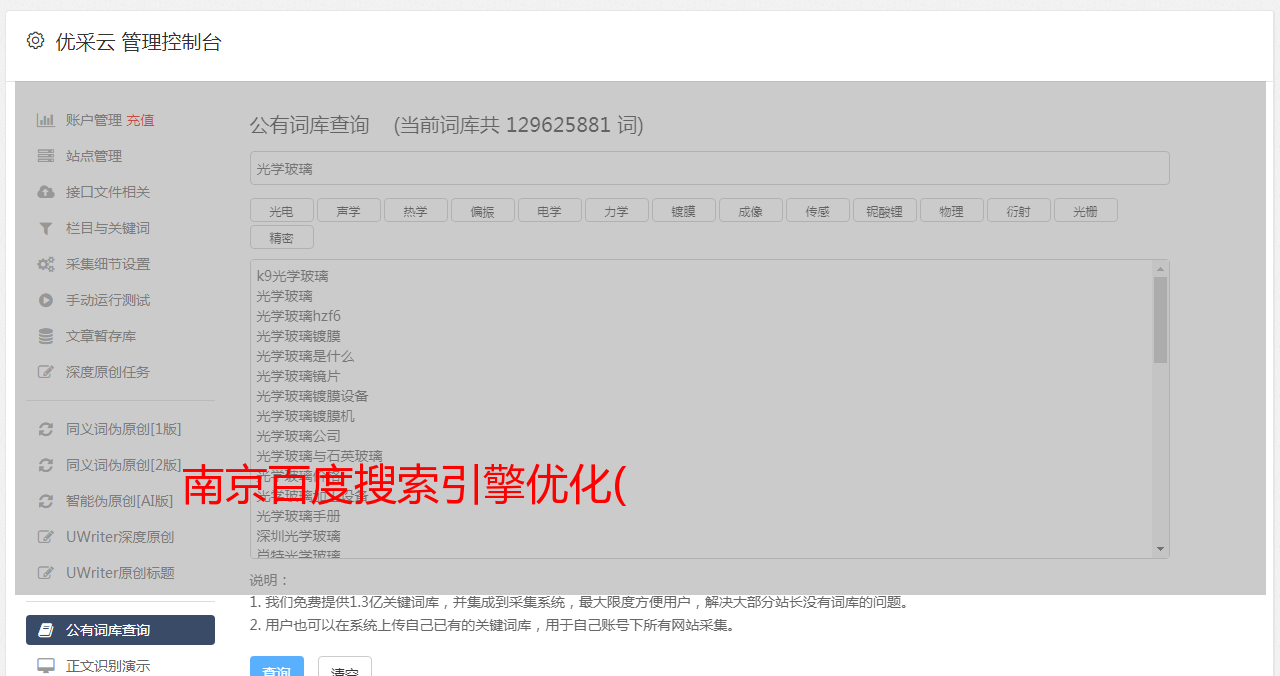The height and width of the screenshot is (676, 1280).
Task: Click the cloud upload icon for 接口文件相关
Action: 46,192
